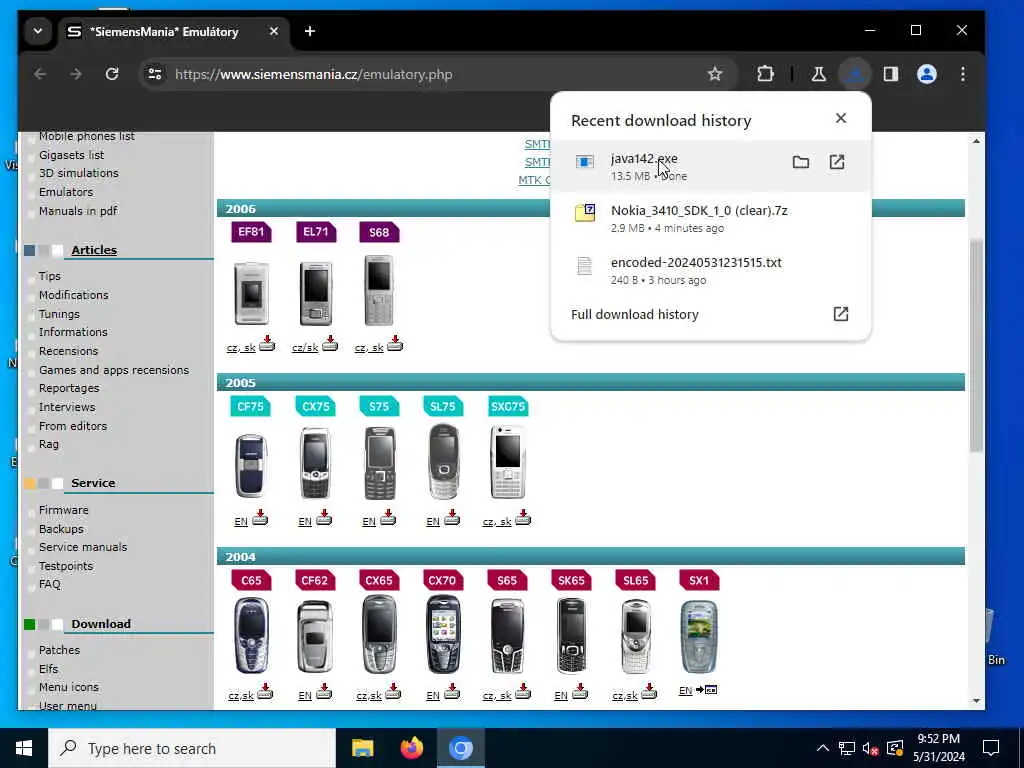Open the Emulators sidebar link
The width and height of the screenshot is (1024, 768).
(x=66, y=192)
